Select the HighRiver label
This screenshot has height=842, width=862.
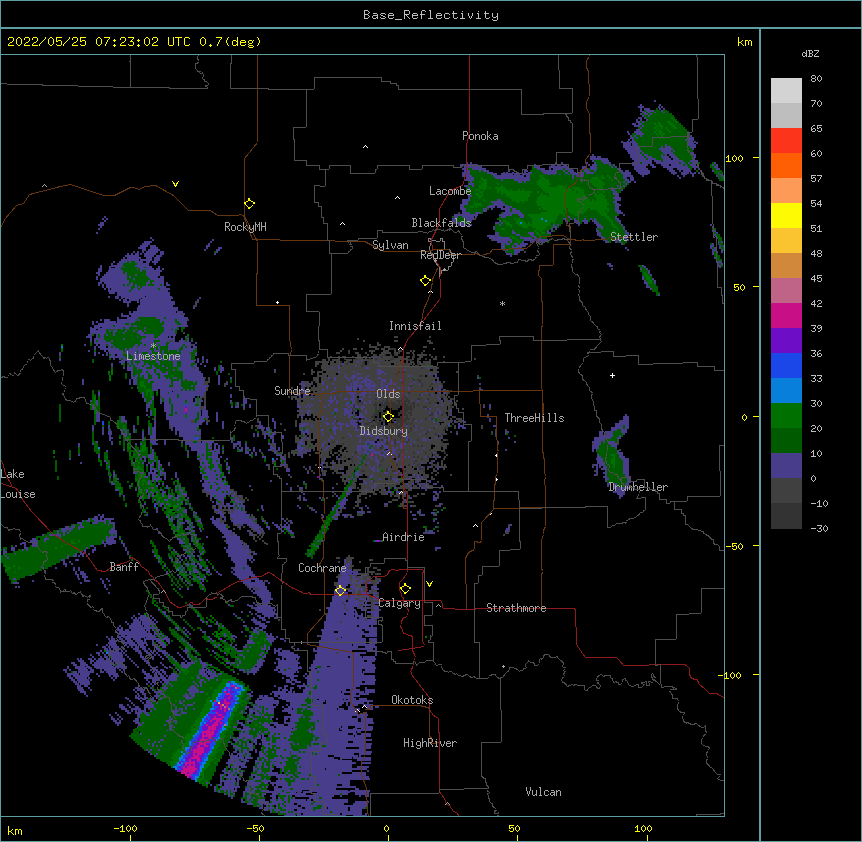coord(430,743)
